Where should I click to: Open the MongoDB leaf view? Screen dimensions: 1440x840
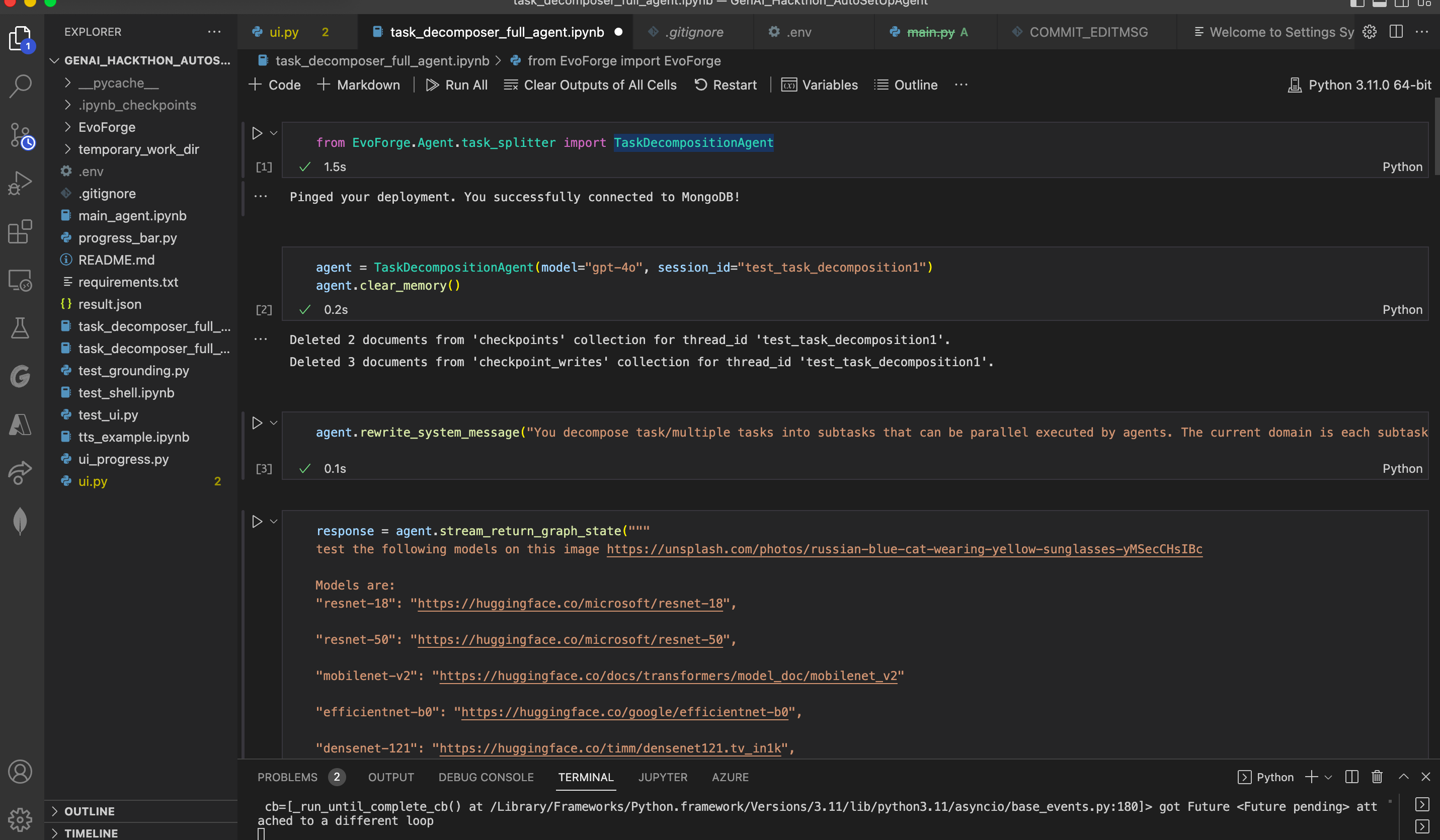[21, 521]
